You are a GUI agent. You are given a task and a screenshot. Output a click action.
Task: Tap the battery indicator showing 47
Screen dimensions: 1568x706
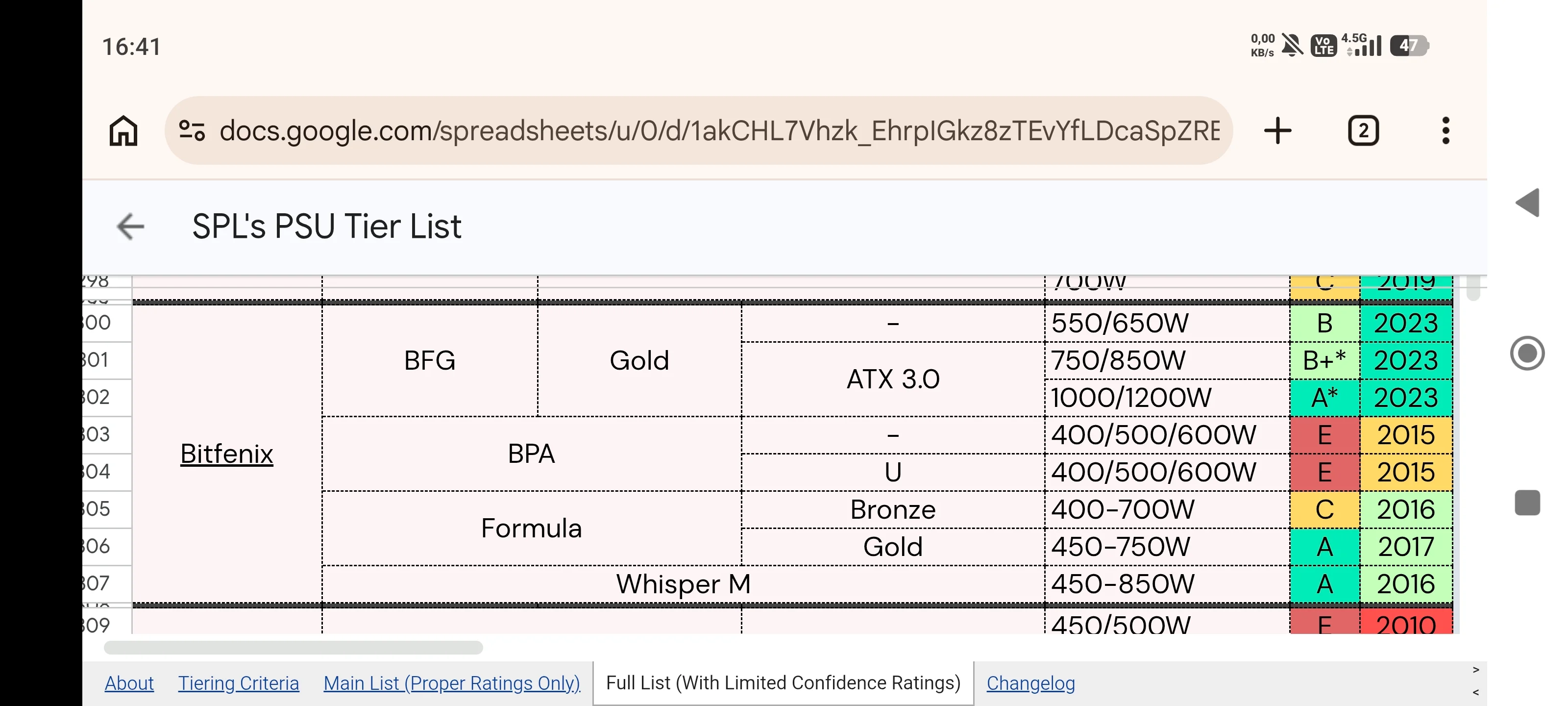pyautogui.click(x=1409, y=46)
